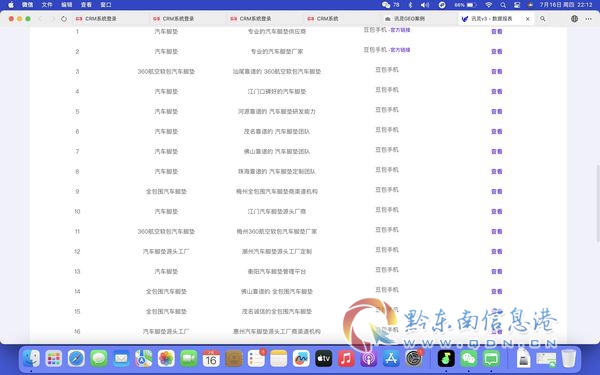The image size is (600, 375).
Task: Open Notes from the Dock
Action: click(279, 359)
